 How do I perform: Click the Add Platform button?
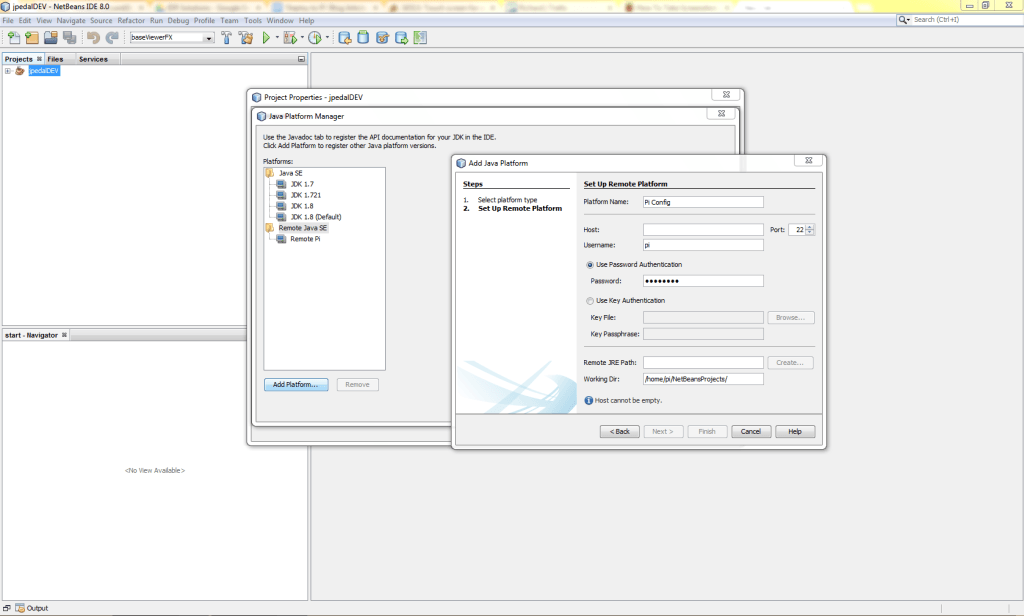(296, 384)
